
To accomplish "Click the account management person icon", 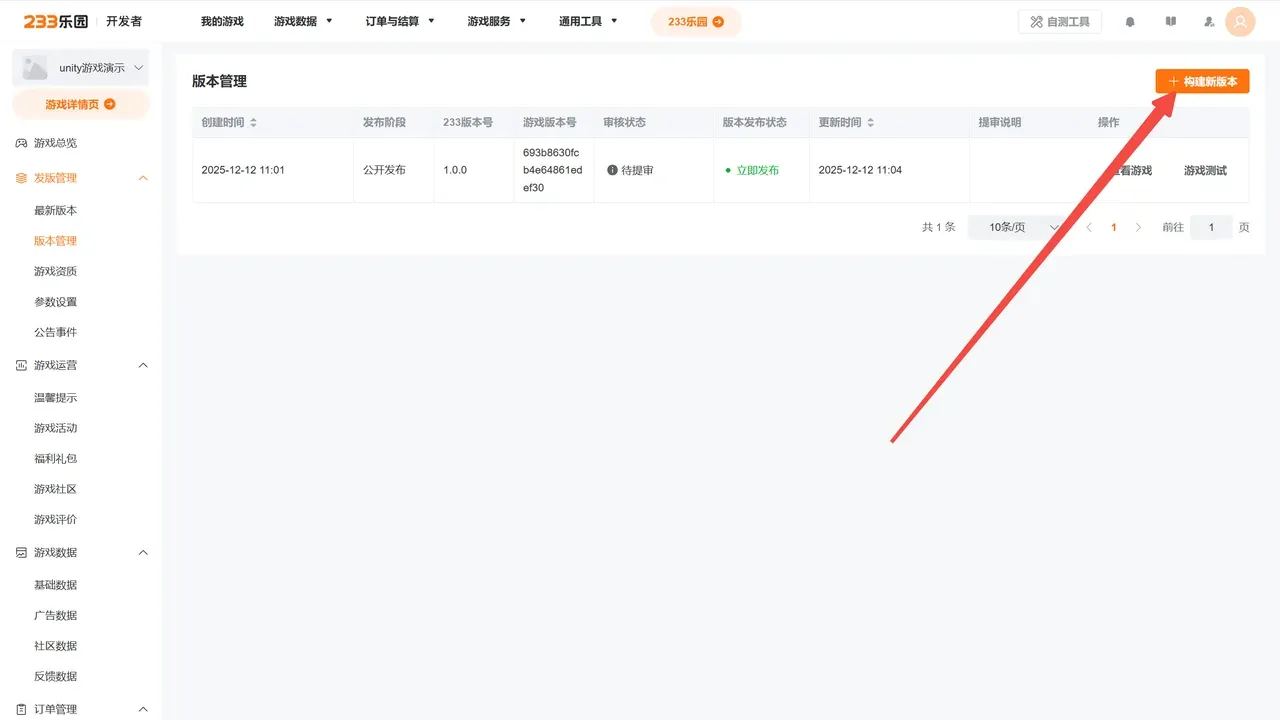I will [x=1209, y=22].
